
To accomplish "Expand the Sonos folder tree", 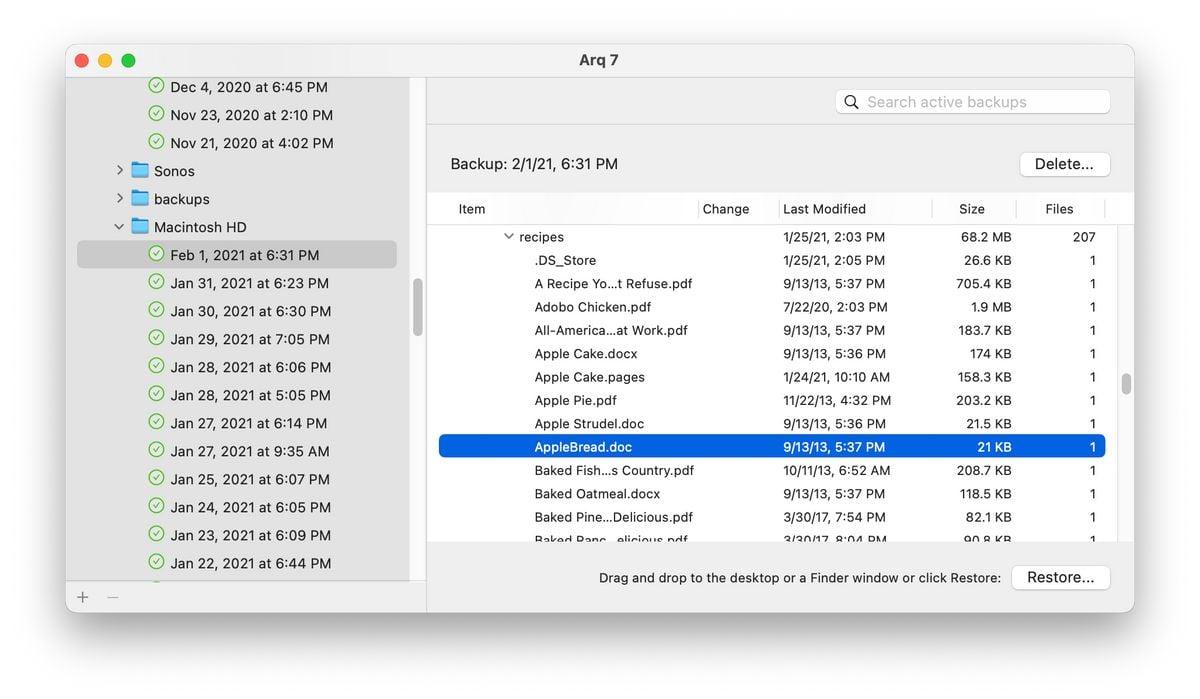I will pos(120,170).
